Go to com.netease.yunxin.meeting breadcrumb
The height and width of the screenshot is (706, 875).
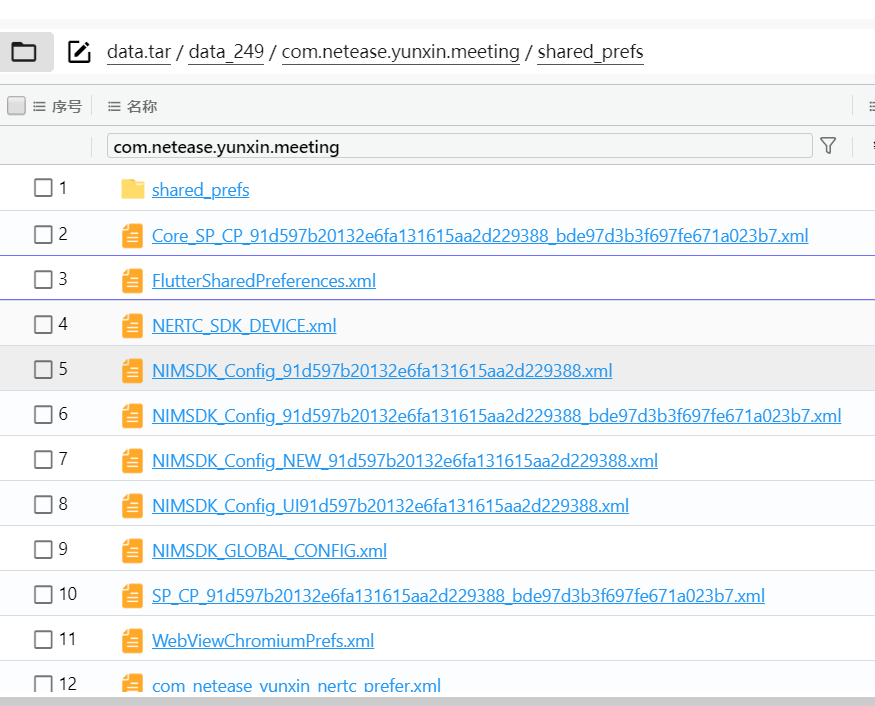(x=401, y=52)
